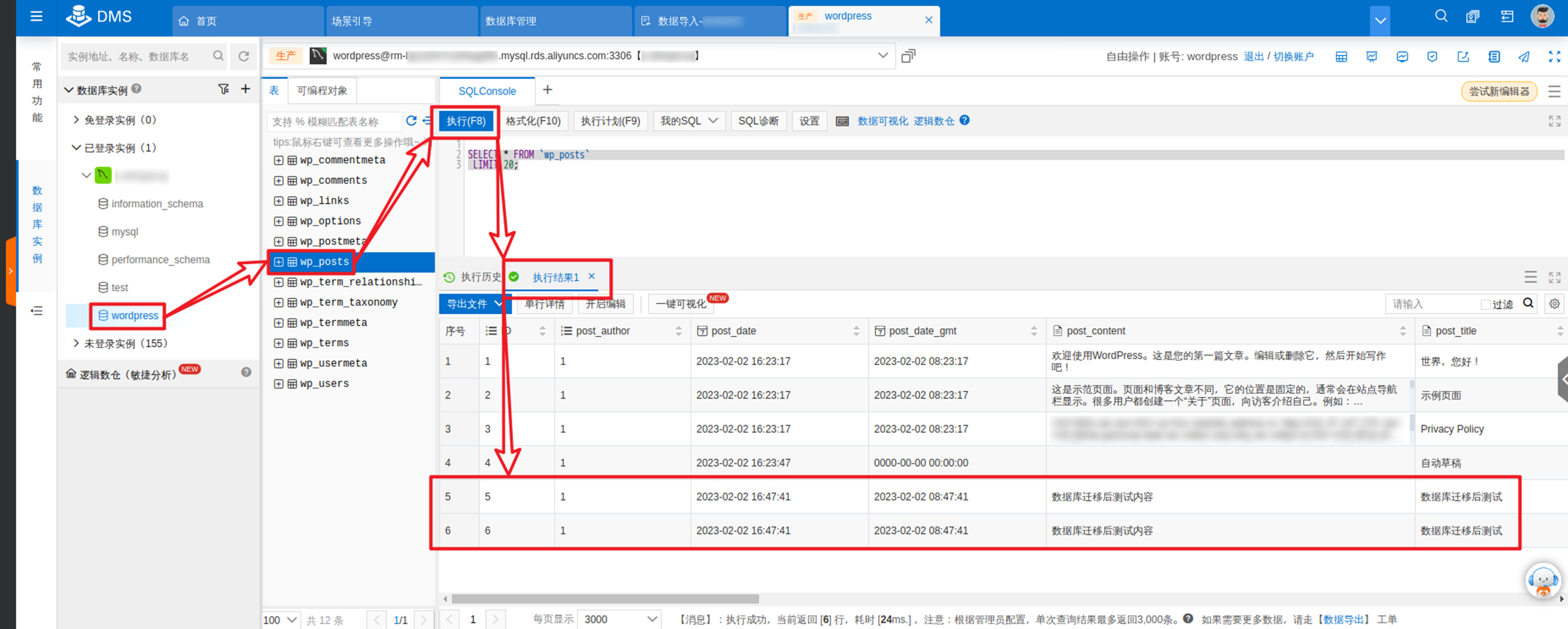Click the result search magnifier icon
This screenshot has height=629, width=1568.
[1528, 303]
